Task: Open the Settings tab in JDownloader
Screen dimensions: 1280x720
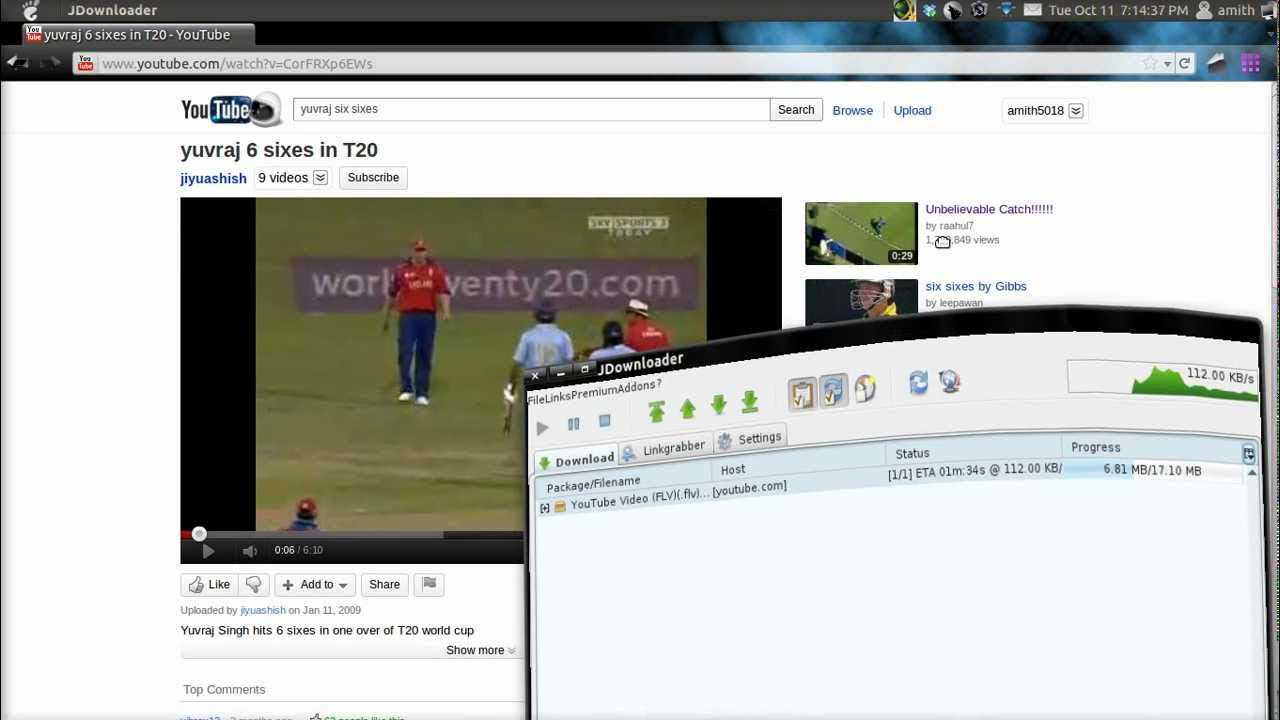Action: (x=749, y=439)
